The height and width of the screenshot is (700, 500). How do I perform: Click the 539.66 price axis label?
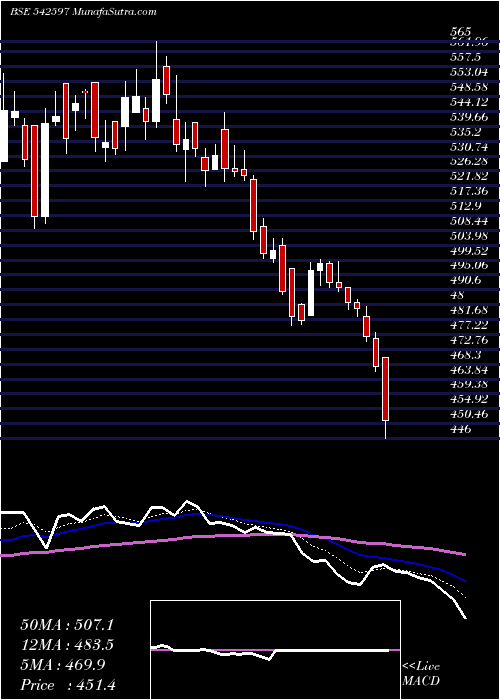[x=470, y=117]
